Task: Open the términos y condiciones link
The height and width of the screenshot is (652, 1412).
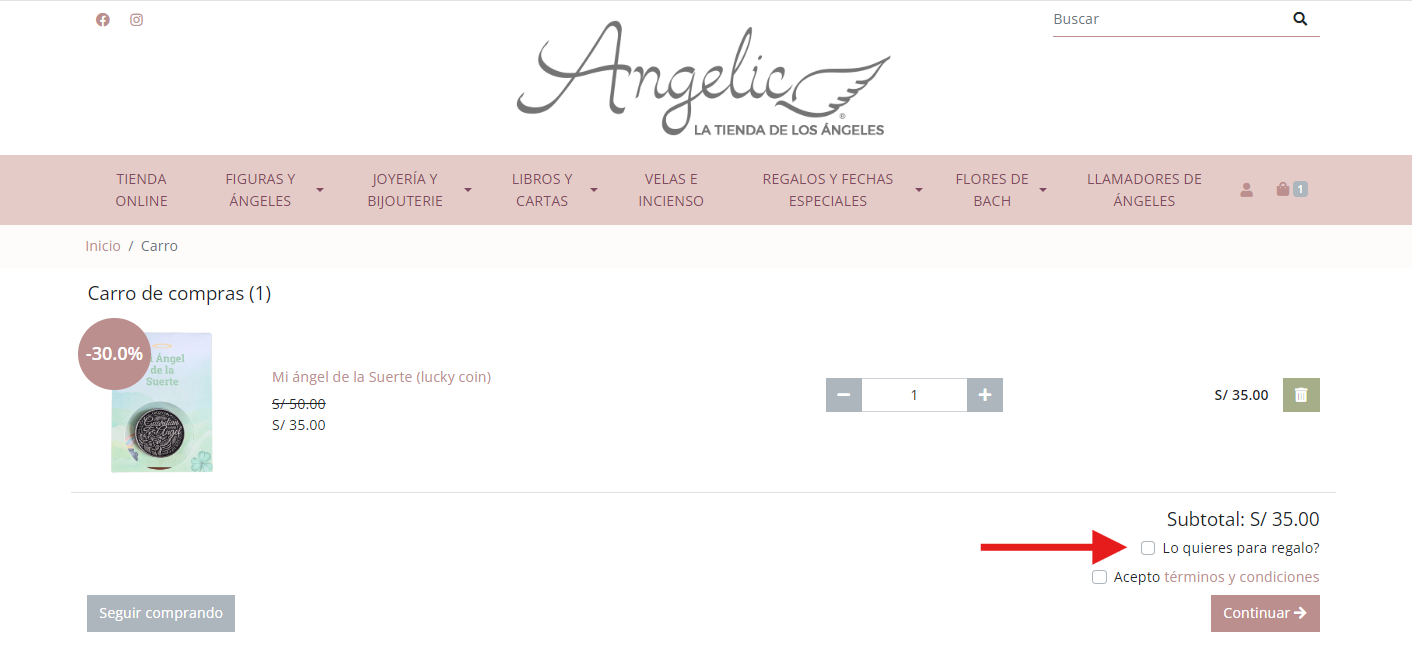Action: [x=1241, y=577]
